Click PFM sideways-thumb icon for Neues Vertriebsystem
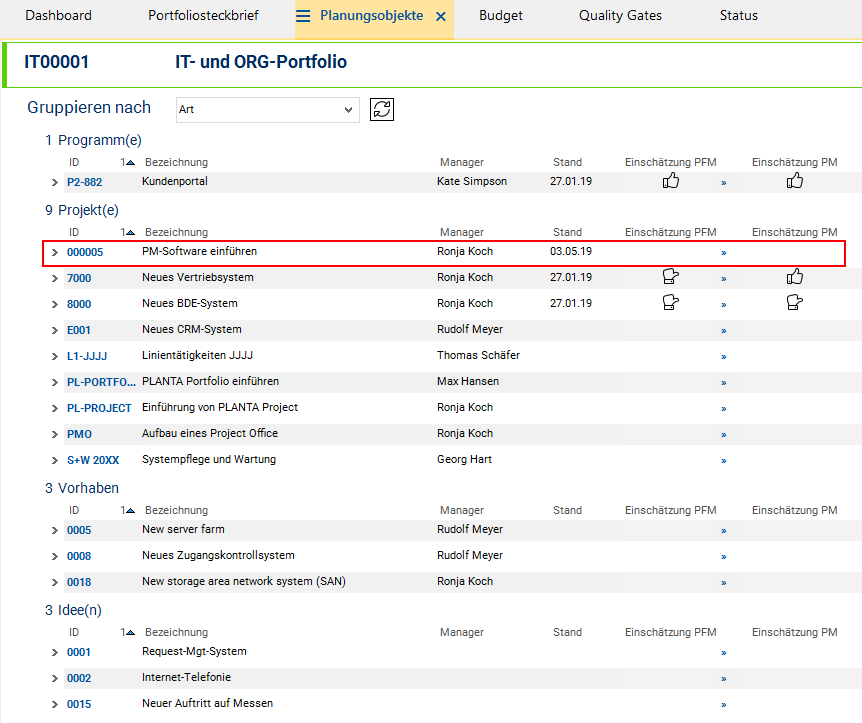Image resolution: width=862 pixels, height=723 pixels. pyautogui.click(x=671, y=277)
